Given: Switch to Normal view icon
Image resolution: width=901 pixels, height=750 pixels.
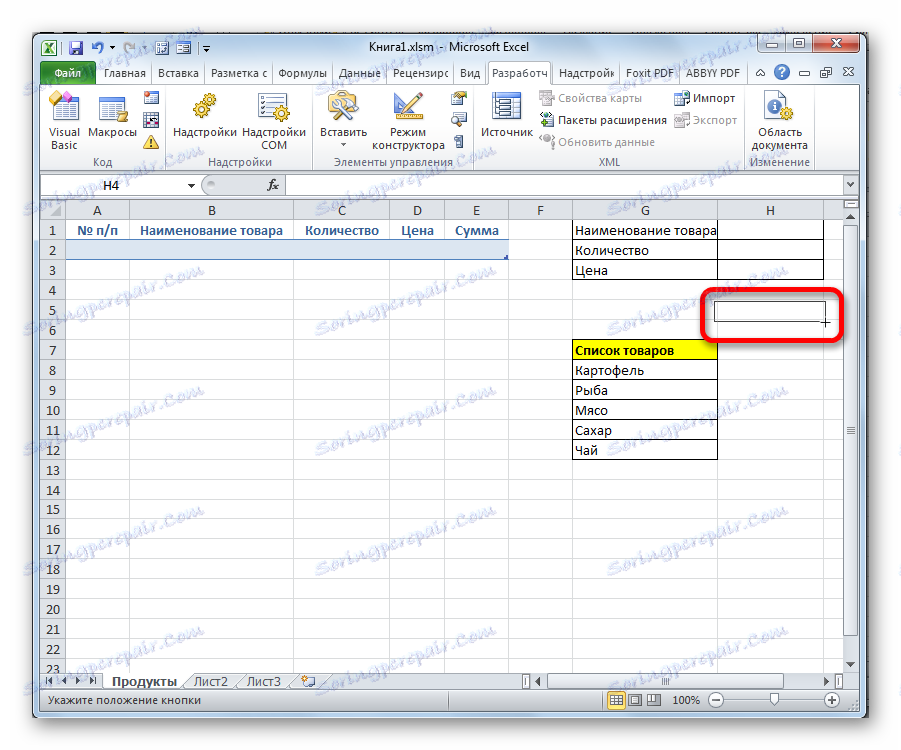Looking at the screenshot, I should (617, 700).
